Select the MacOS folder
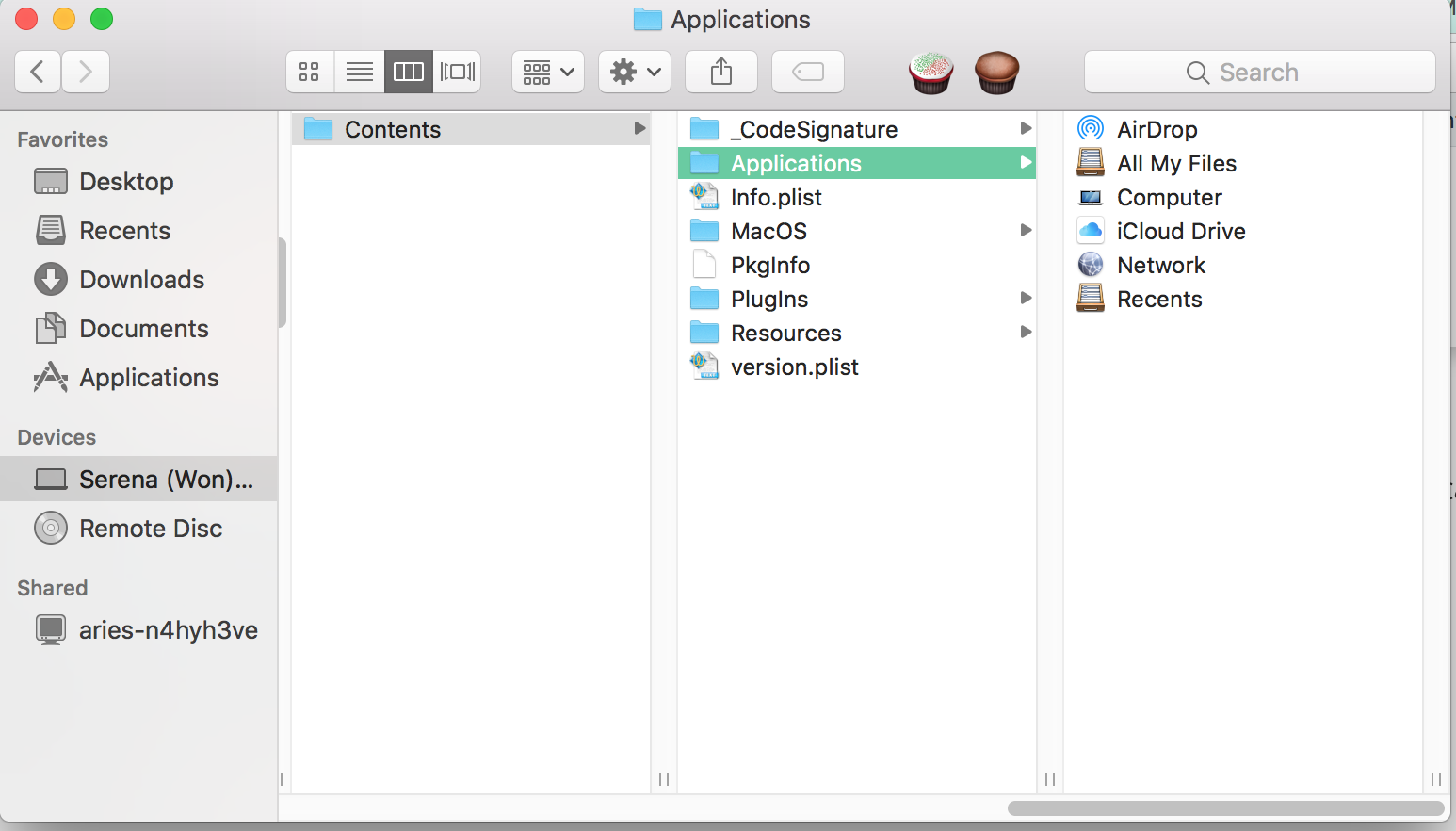The image size is (1456, 831). (x=857, y=231)
